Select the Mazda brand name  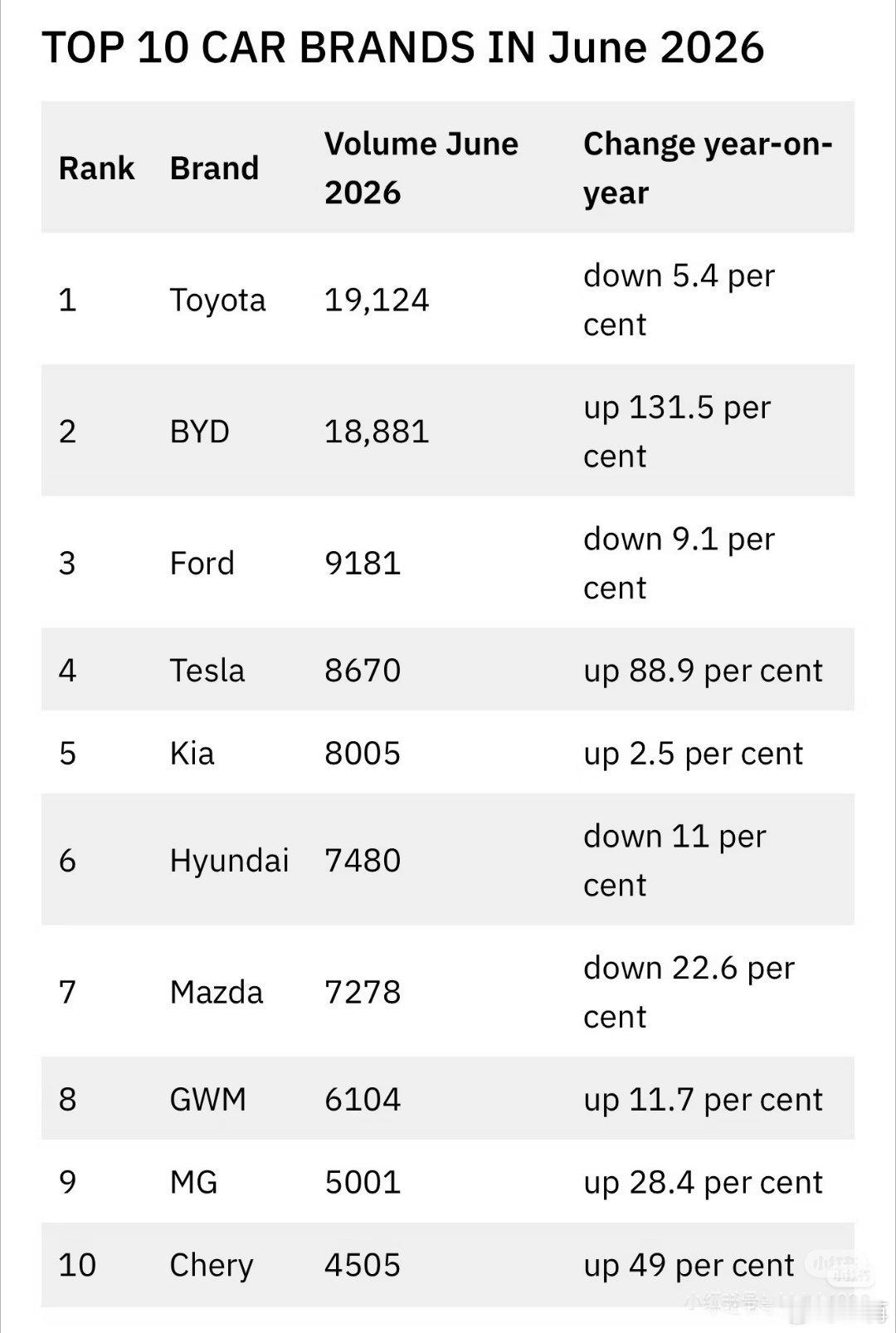point(217,993)
